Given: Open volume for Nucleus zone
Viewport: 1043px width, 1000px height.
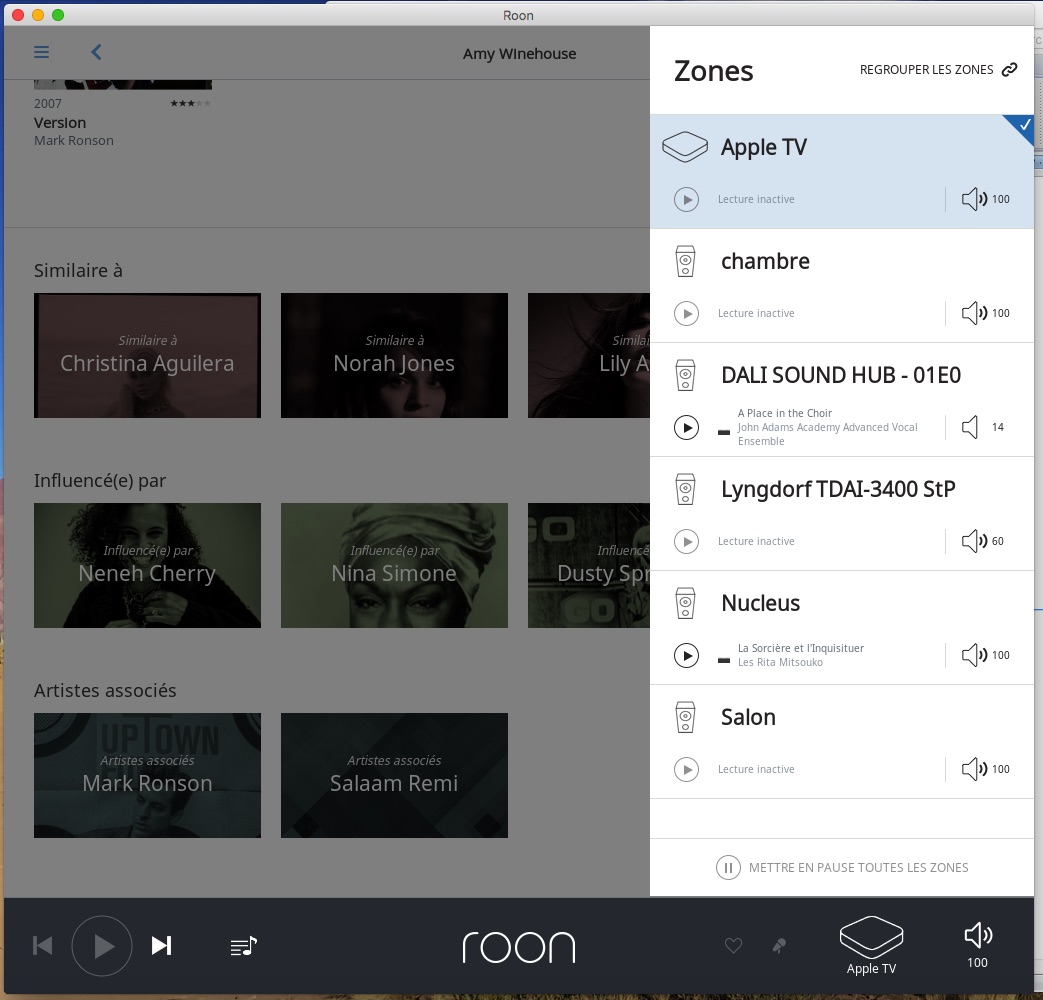Looking at the screenshot, I should coord(986,655).
